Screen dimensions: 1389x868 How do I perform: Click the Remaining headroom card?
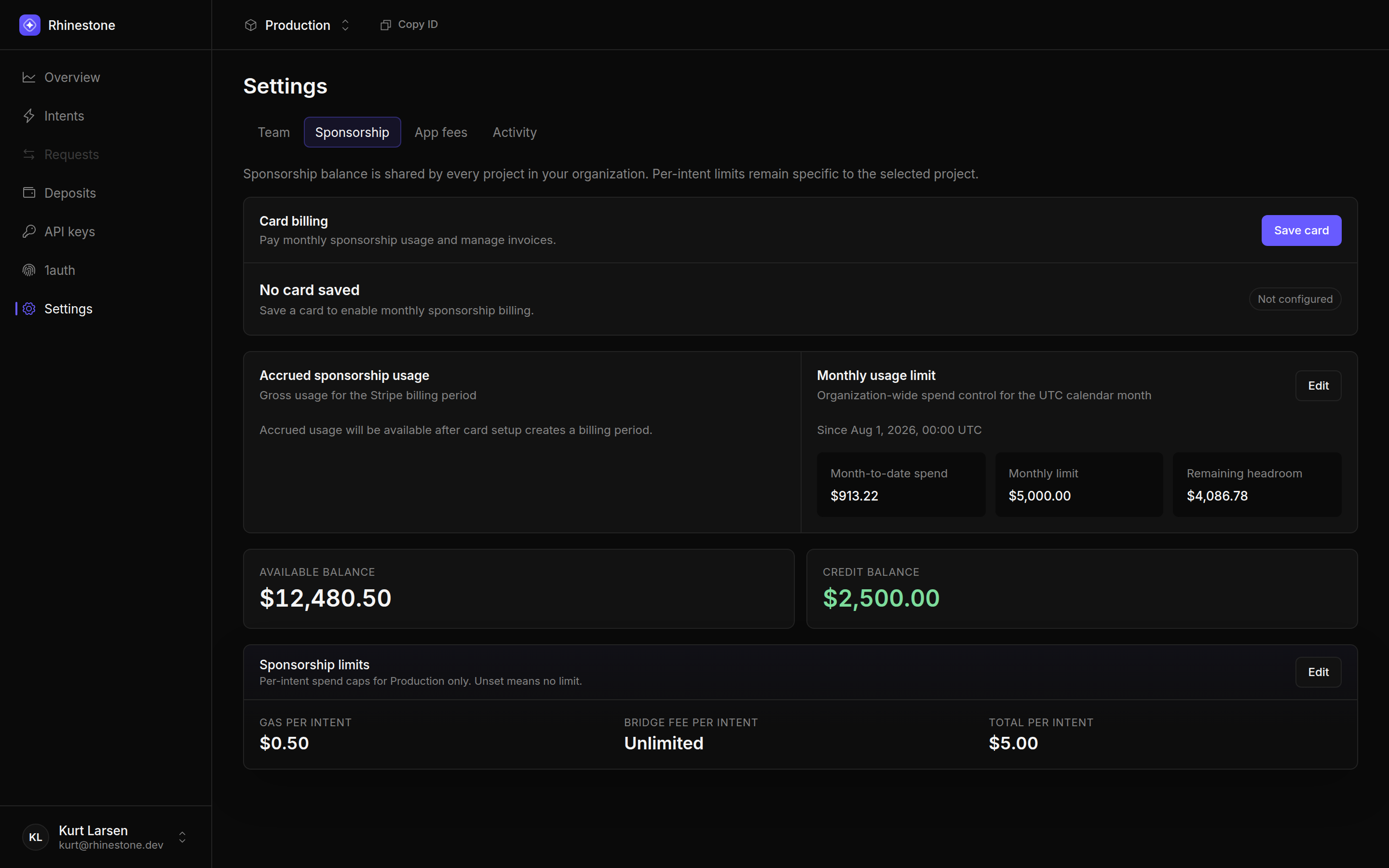pos(1257,485)
